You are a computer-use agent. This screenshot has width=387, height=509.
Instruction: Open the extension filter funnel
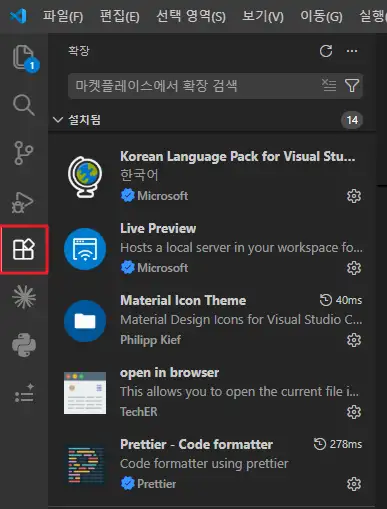coord(352,86)
